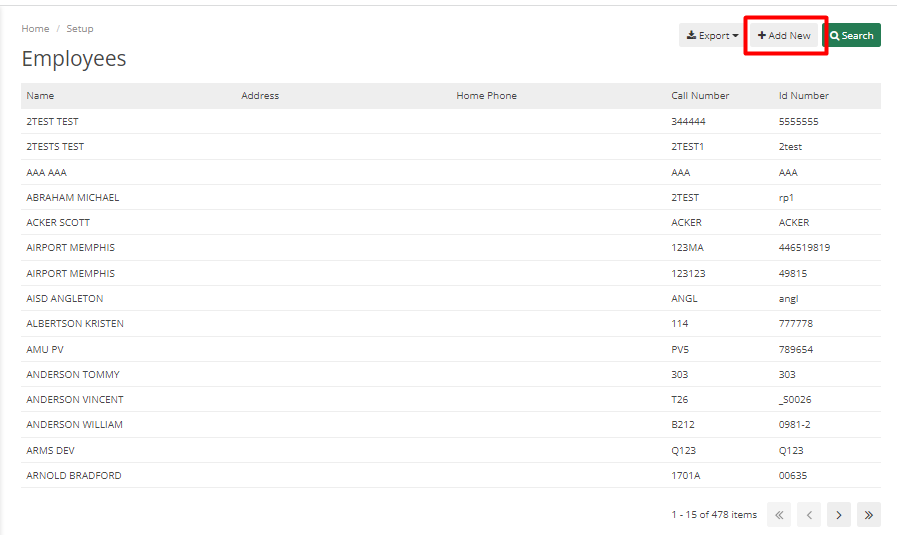
Task: Click Id number 789654
Action: 796,350
